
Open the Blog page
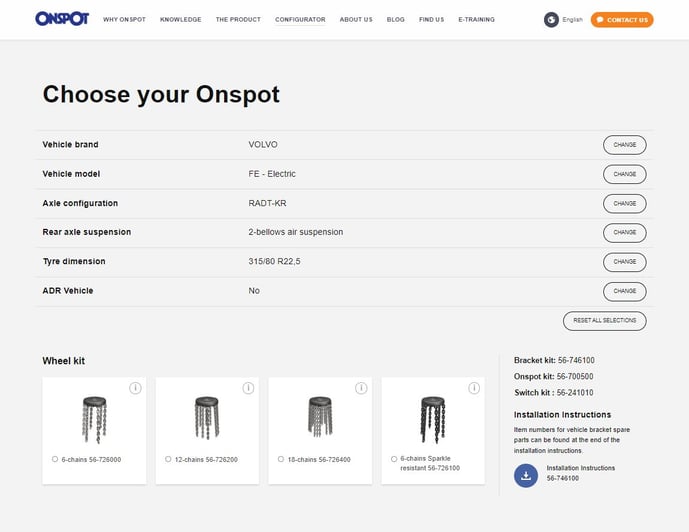tap(395, 20)
